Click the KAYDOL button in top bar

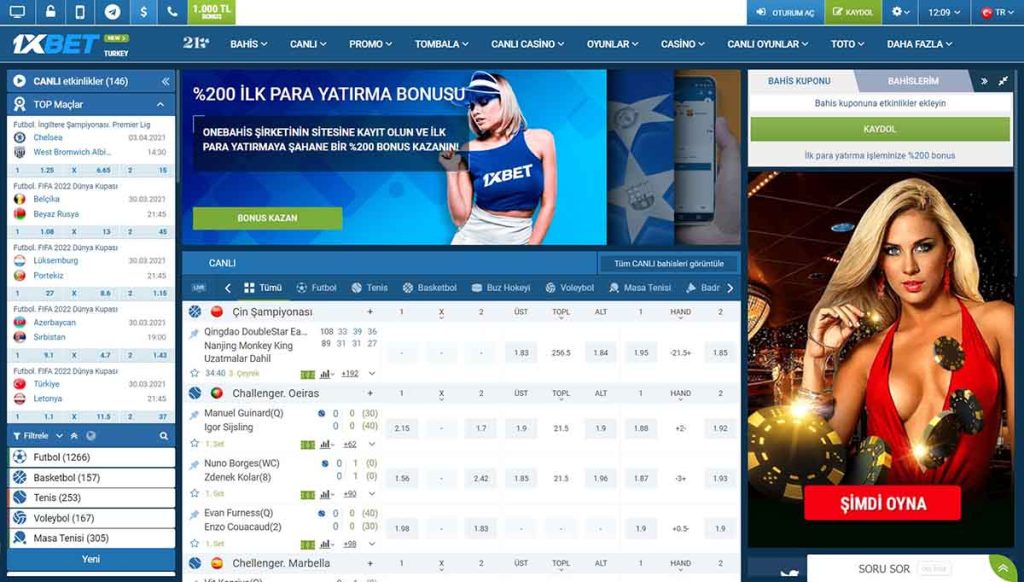pos(853,12)
